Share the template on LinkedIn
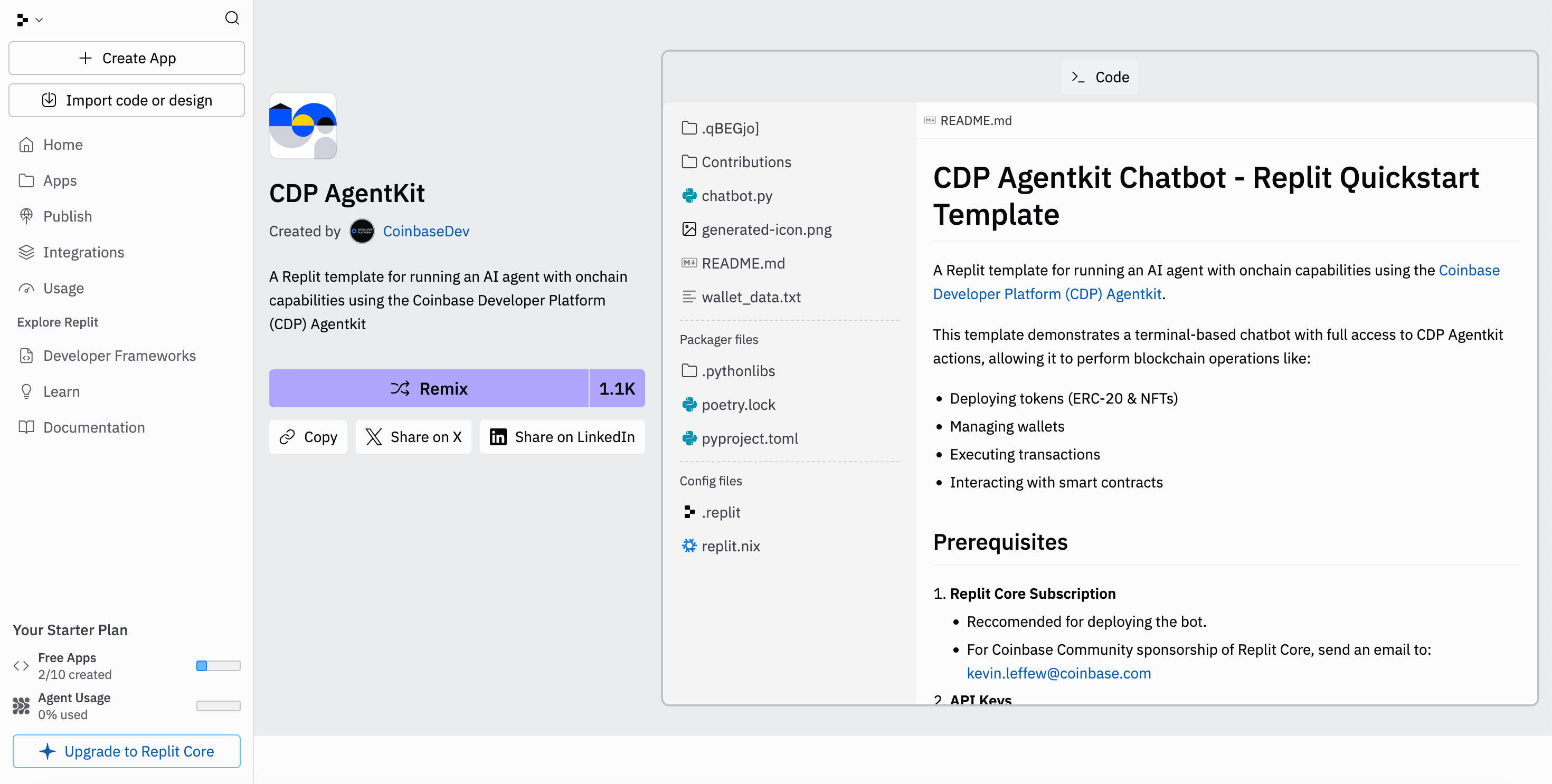Viewport: 1552px width, 784px height. pos(562,436)
